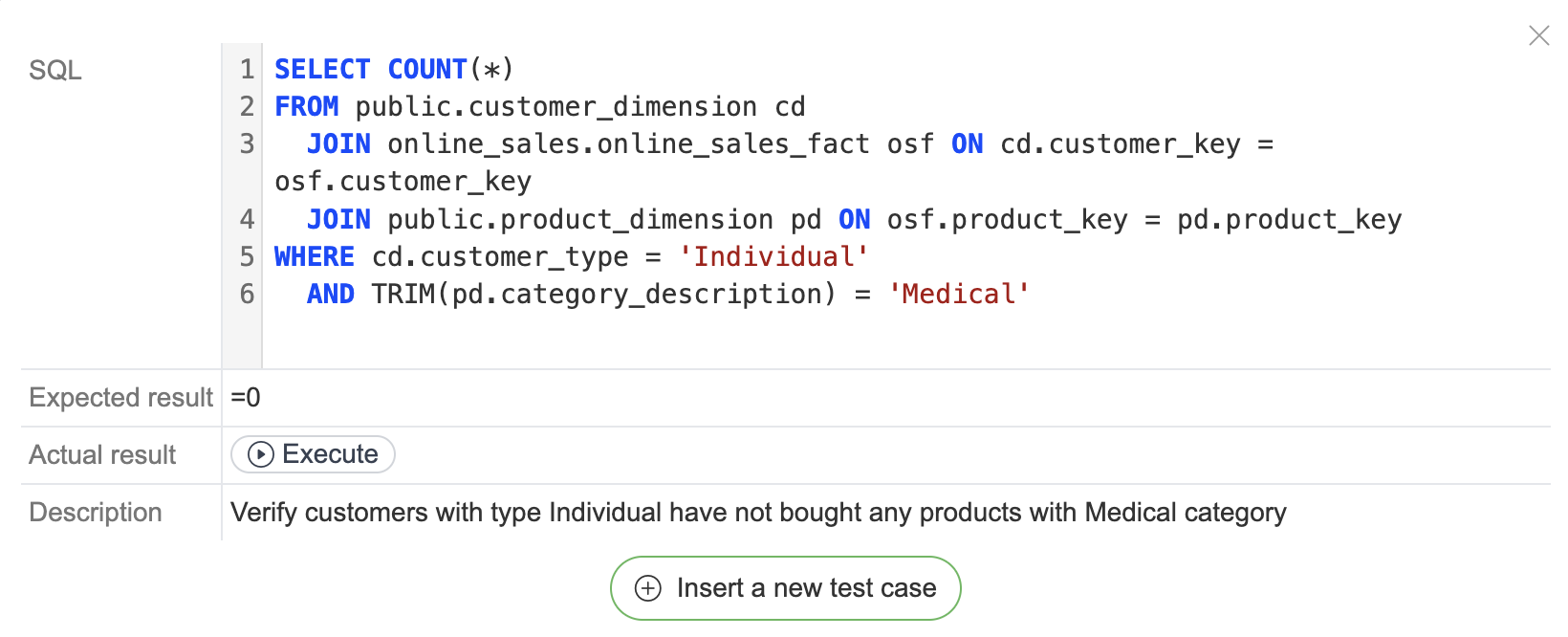Screen dimensions: 1568x637
Task: Click the 'Medical' string literal
Action: (959, 294)
